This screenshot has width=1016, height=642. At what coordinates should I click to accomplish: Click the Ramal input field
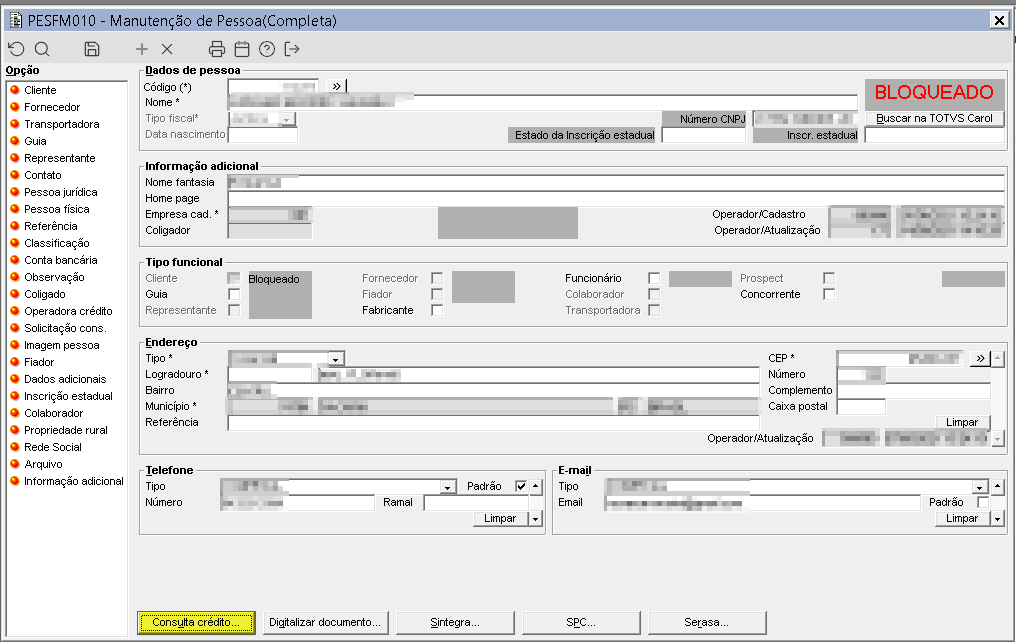point(476,503)
